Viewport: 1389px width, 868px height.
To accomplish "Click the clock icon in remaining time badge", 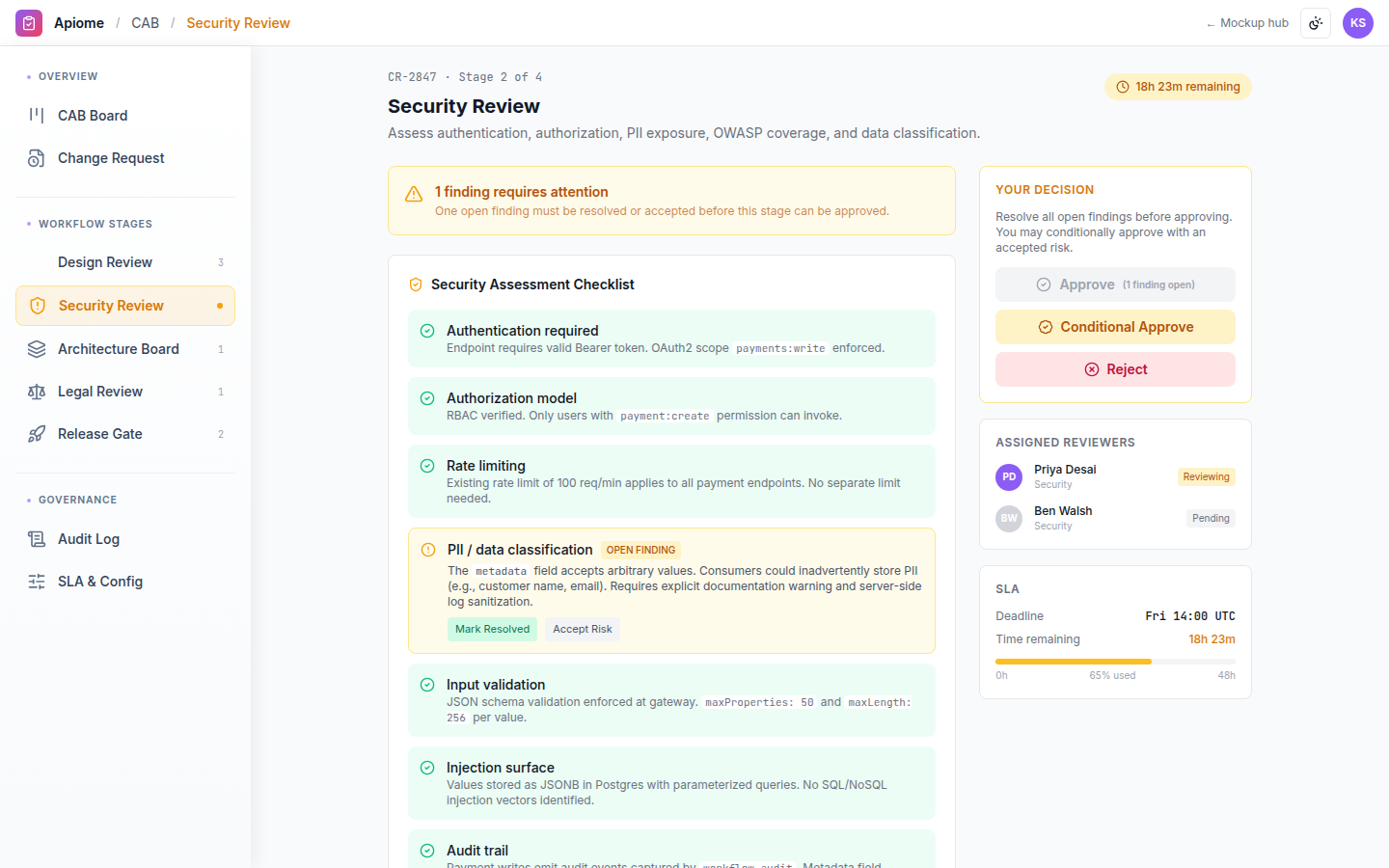I will [1123, 87].
